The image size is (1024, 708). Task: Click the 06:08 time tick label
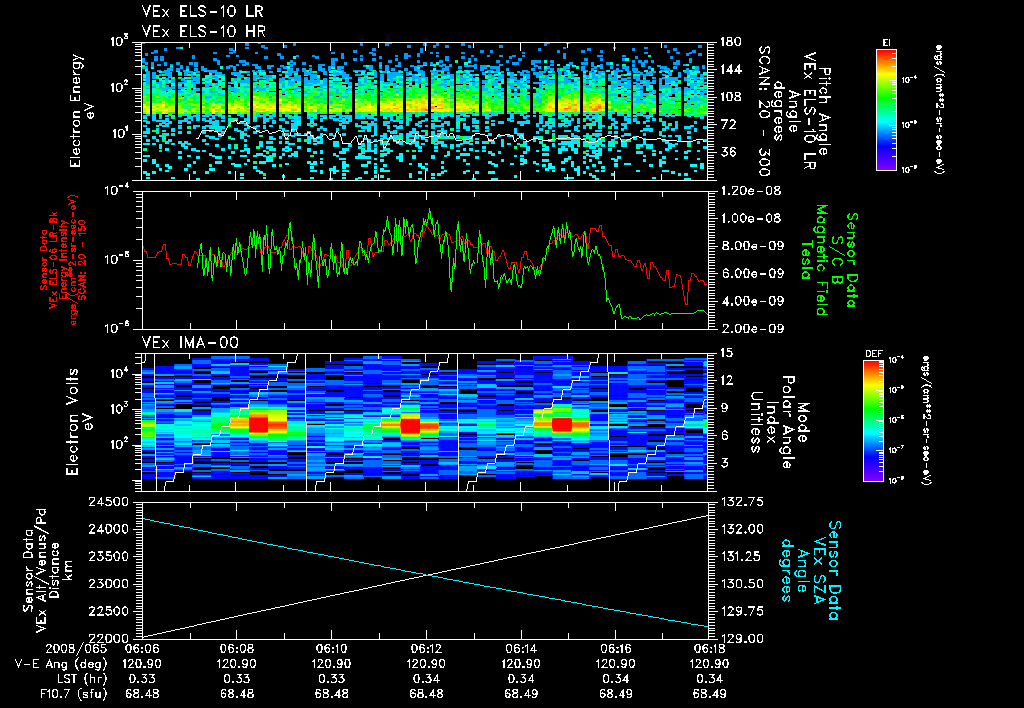tap(236, 650)
